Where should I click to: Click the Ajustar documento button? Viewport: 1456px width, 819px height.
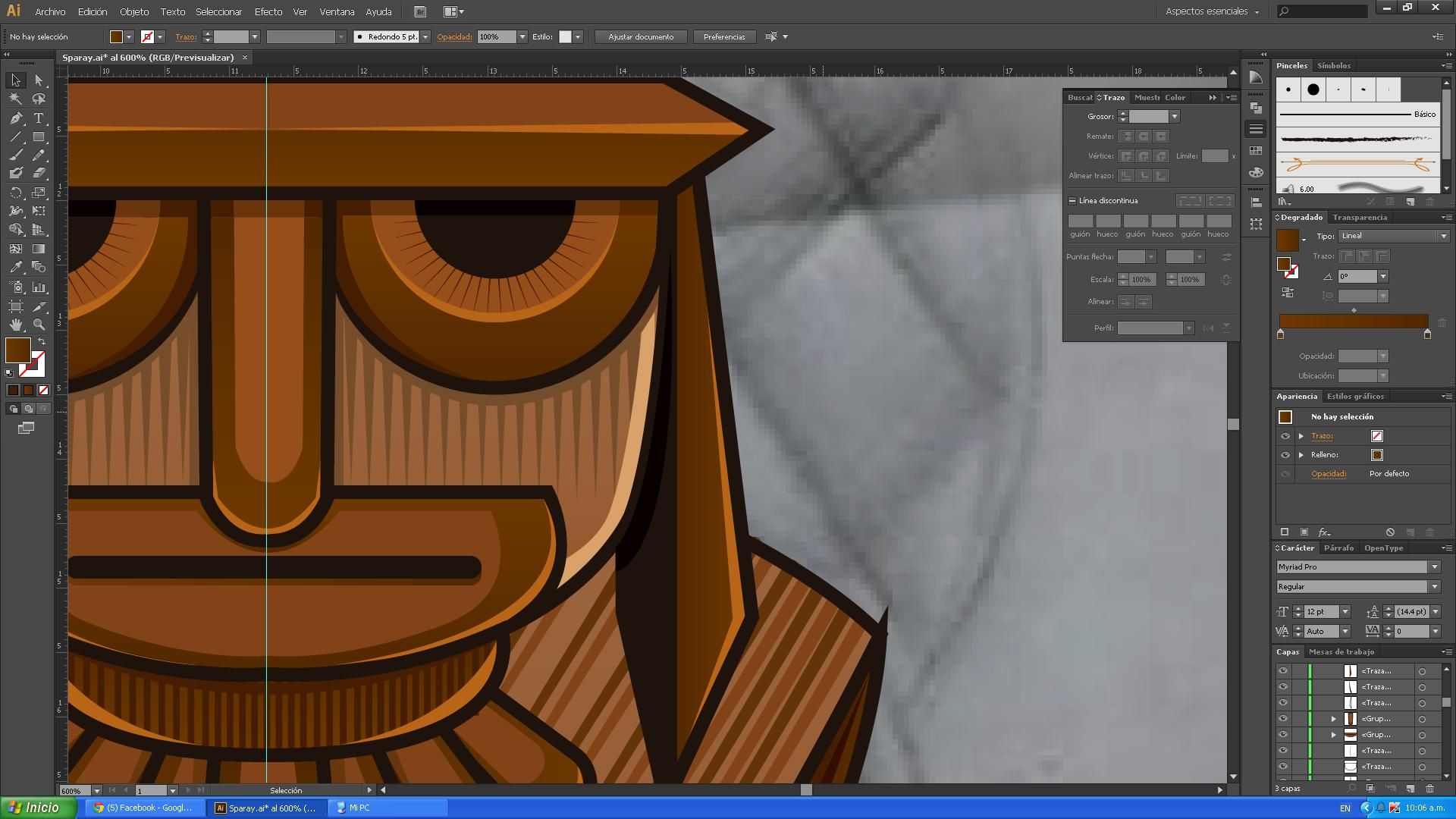[x=640, y=36]
